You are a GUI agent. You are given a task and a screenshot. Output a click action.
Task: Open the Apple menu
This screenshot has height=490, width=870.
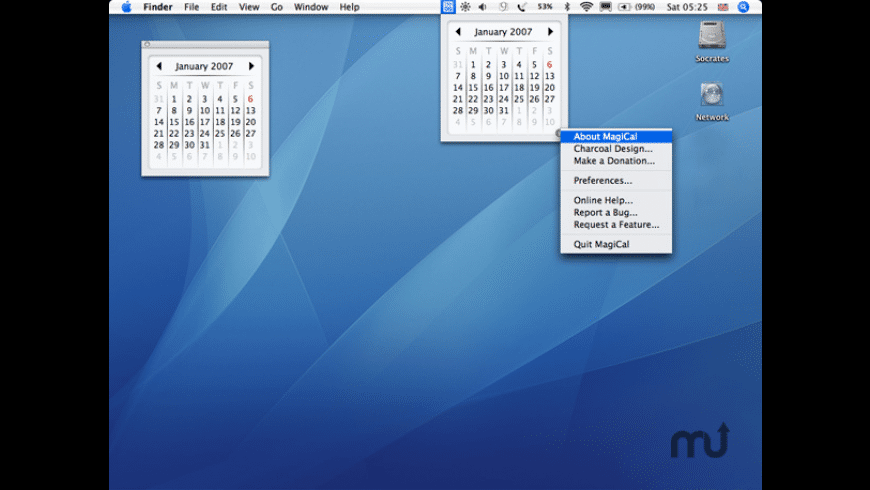pyautogui.click(x=127, y=7)
